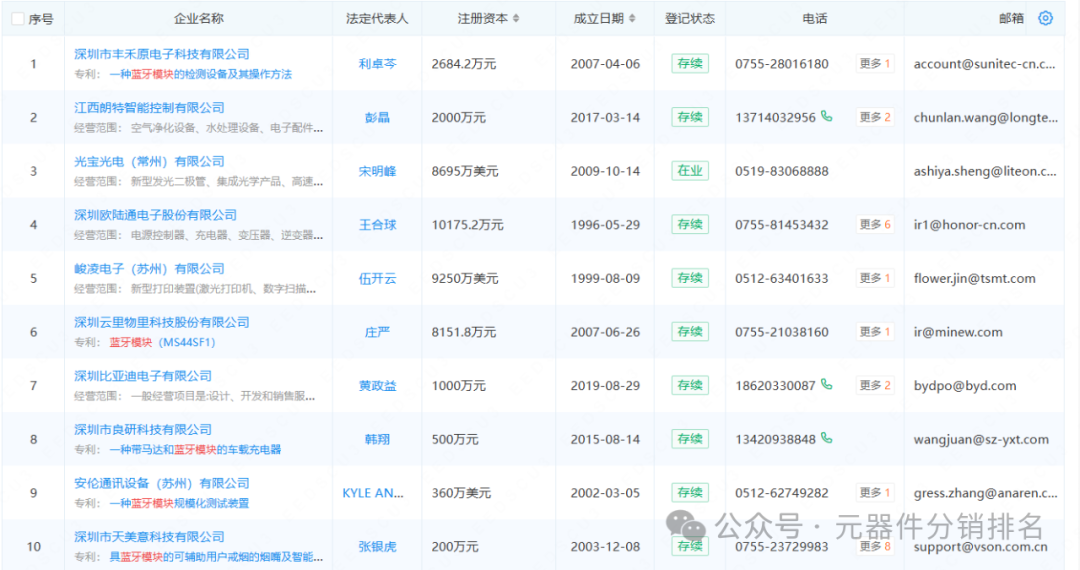This screenshot has height=570, width=1080.
Task: Open 深圳欧陆通电子股份有限公司 link
Action: (x=156, y=215)
